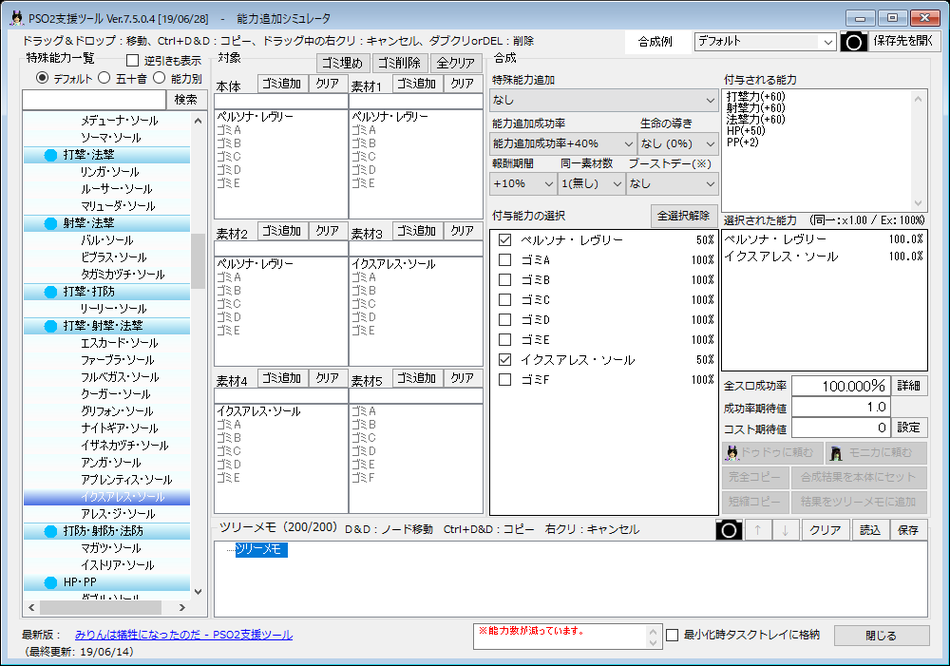Toggle 最小化時タスクトレイに格納 checkbox
The height and width of the screenshot is (666, 950).
pos(672,635)
